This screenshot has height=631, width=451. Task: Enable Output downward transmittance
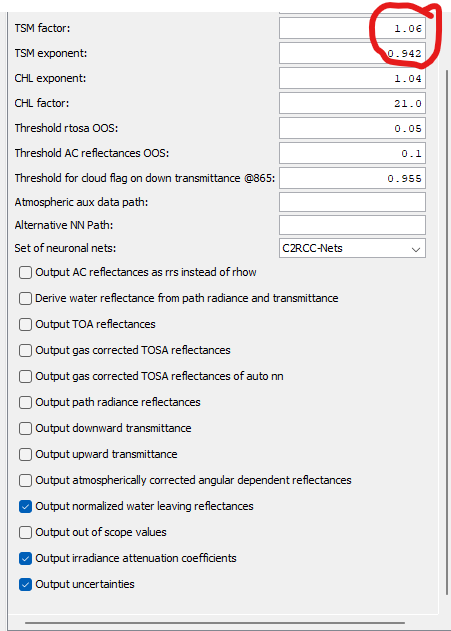[x=25, y=428]
